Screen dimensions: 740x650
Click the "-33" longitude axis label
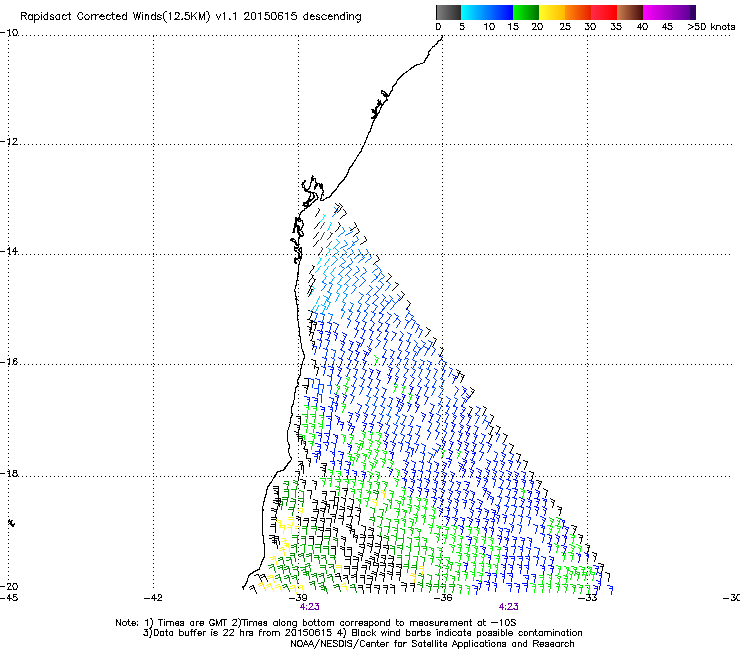click(x=588, y=598)
